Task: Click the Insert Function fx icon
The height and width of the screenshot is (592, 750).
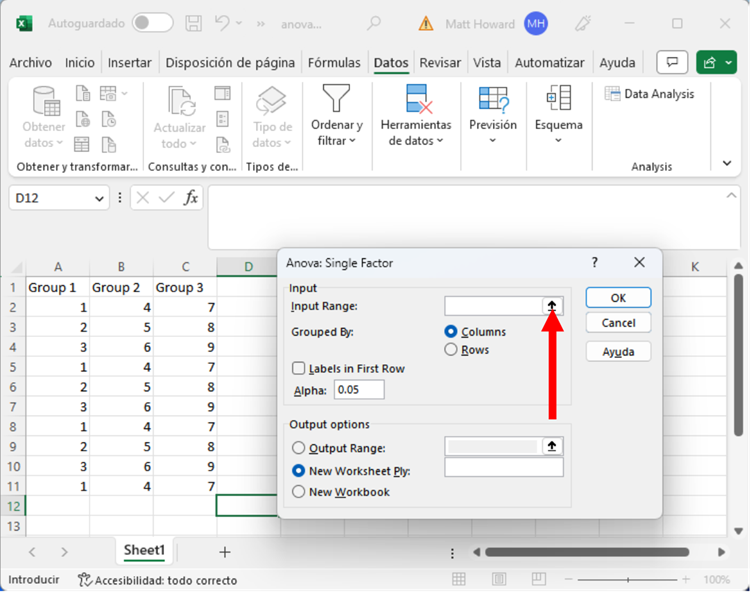Action: pyautogui.click(x=190, y=198)
